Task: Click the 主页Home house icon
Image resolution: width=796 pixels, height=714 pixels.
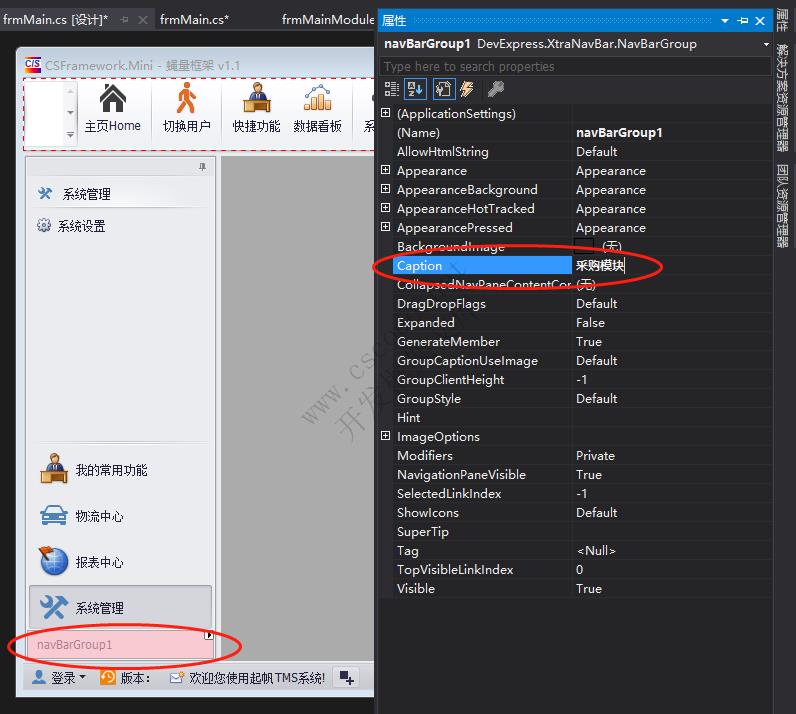Action: coord(113,98)
